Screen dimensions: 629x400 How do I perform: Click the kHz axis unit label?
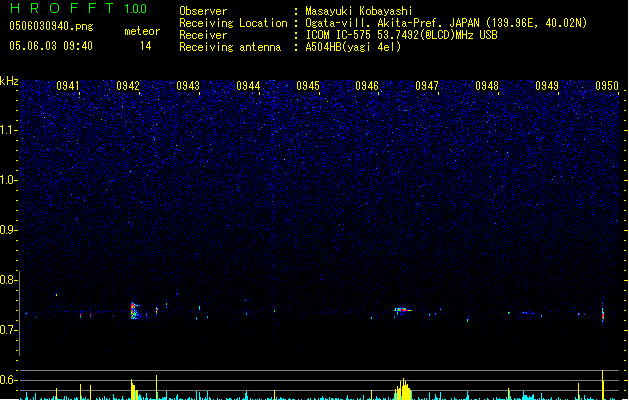coord(9,81)
